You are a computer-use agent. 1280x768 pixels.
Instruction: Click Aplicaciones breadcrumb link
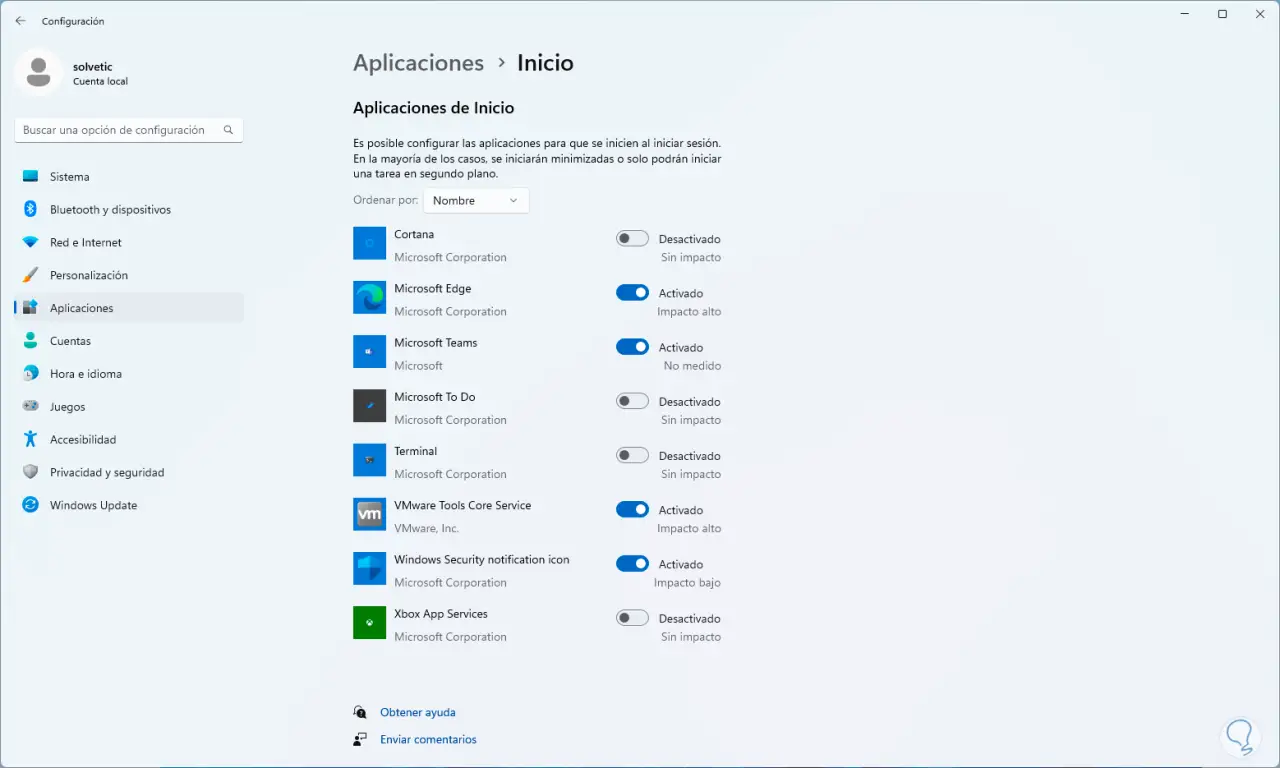coord(418,62)
